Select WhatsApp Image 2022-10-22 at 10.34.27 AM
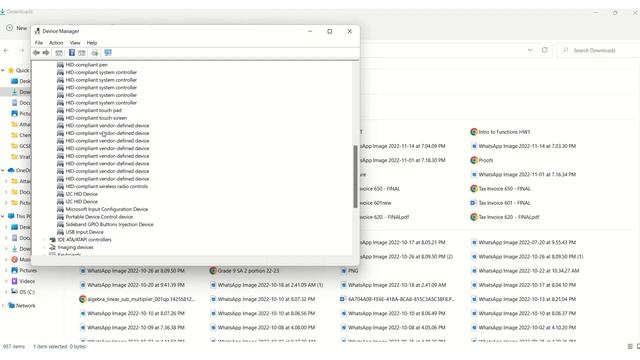The image size is (640, 360). (529, 271)
